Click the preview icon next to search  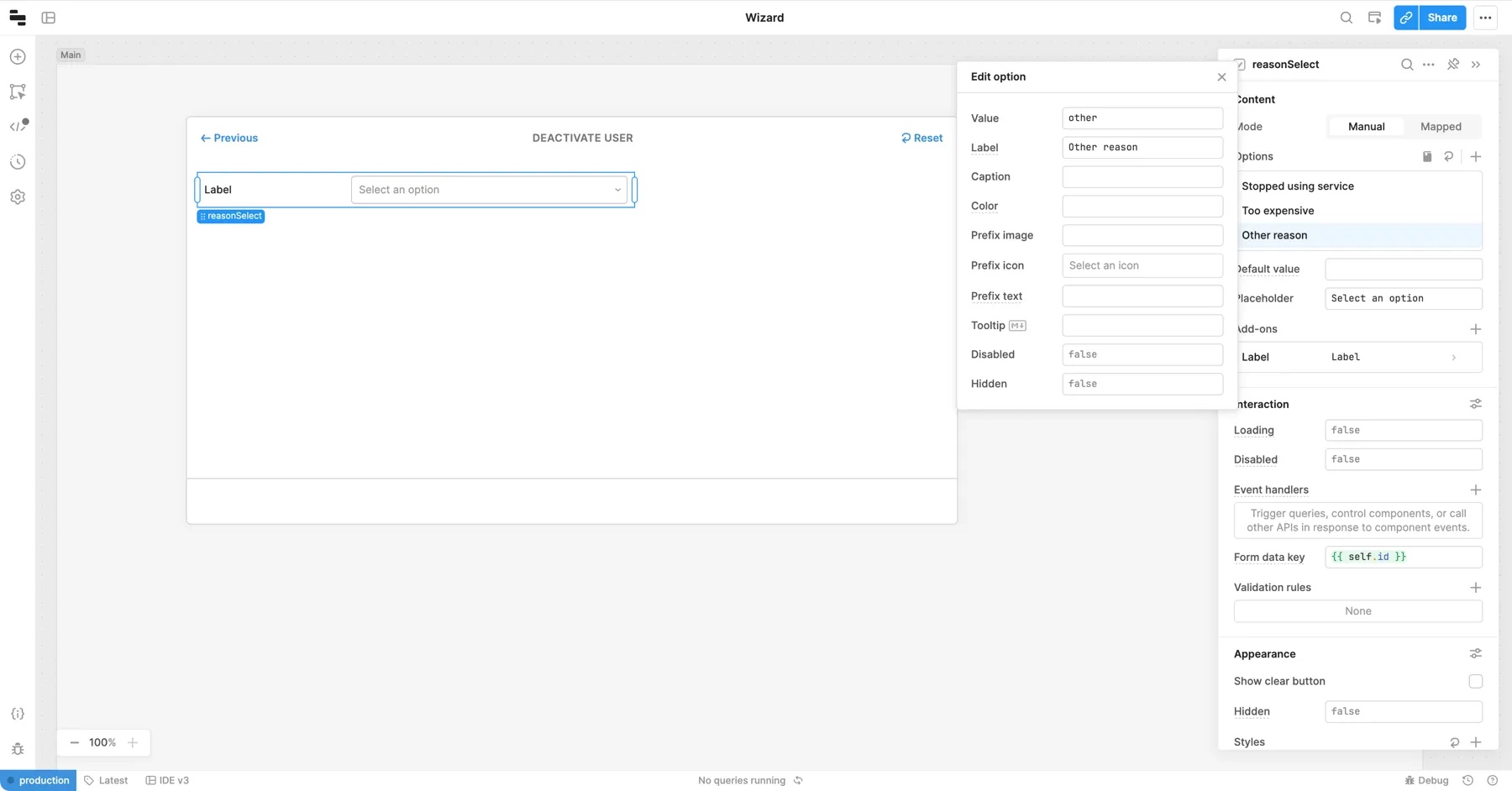pyautogui.click(x=1374, y=18)
